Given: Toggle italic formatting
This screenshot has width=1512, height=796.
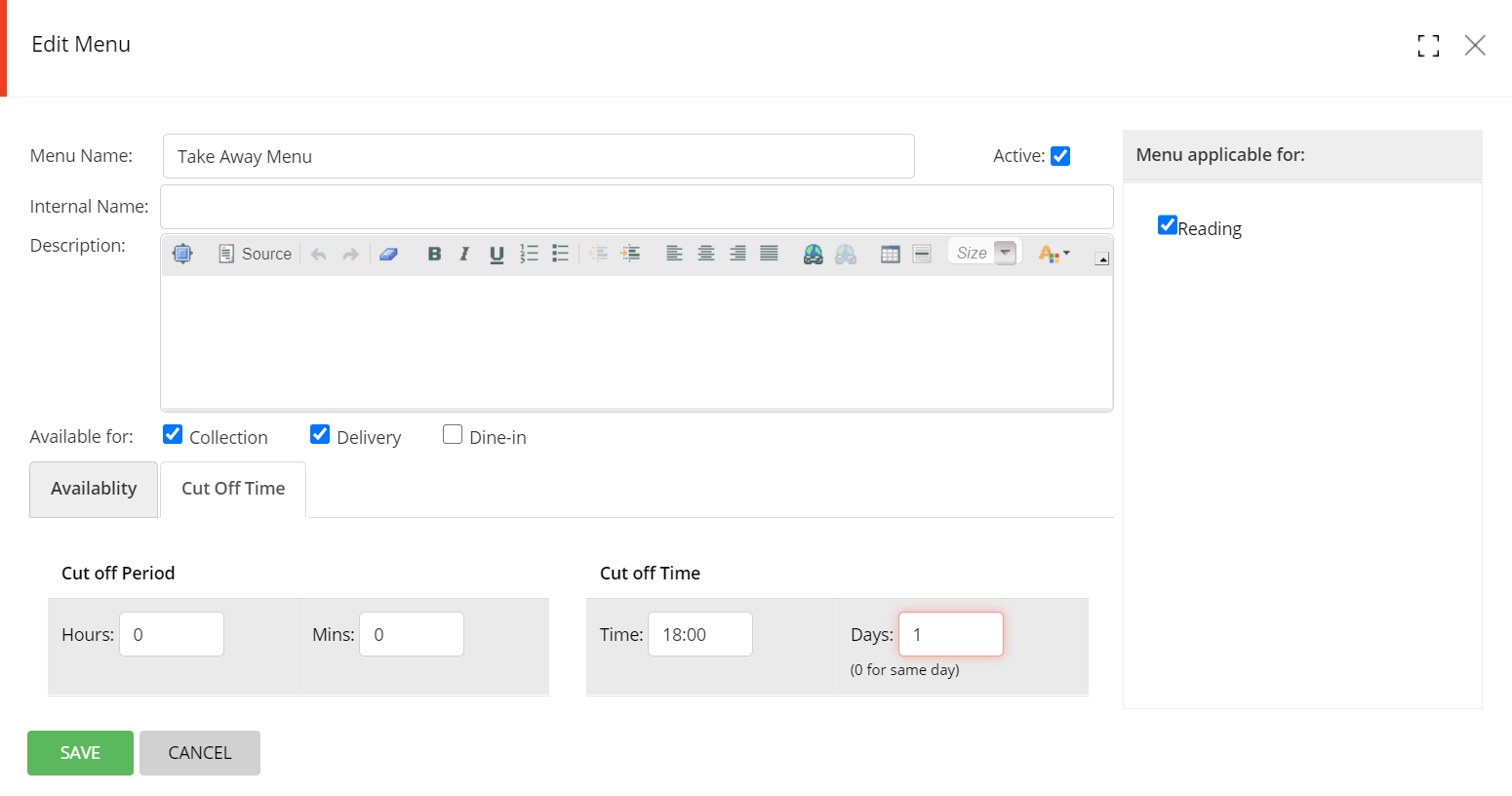Looking at the screenshot, I should click(x=464, y=254).
